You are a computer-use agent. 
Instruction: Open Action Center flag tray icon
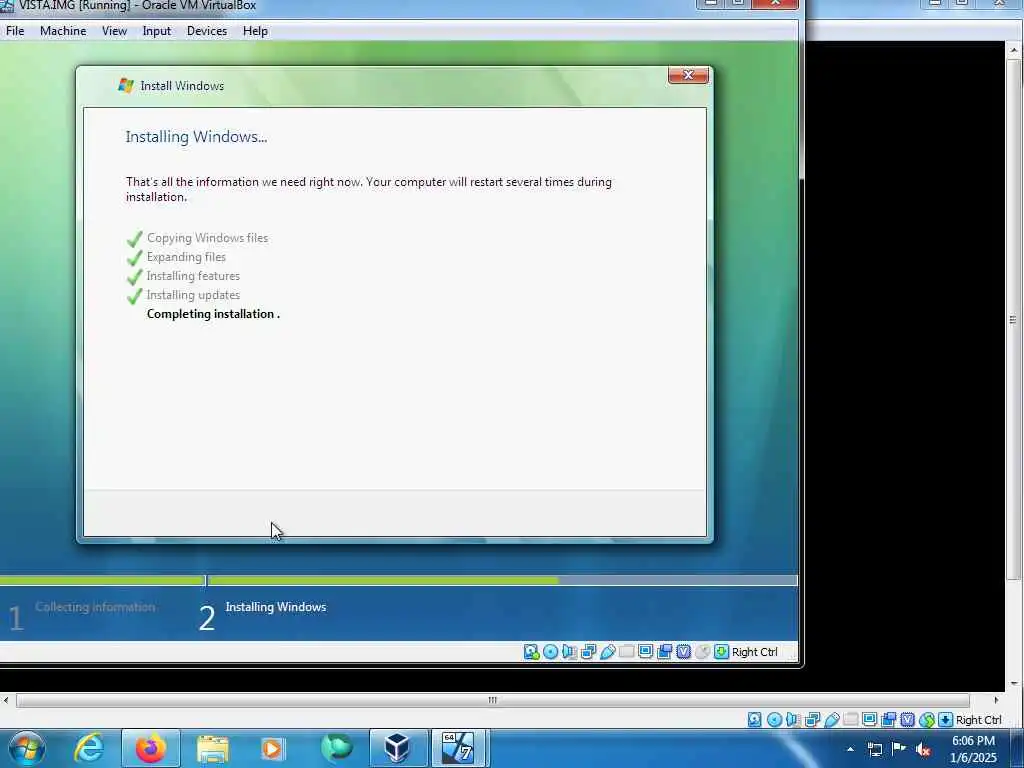pyautogui.click(x=899, y=748)
